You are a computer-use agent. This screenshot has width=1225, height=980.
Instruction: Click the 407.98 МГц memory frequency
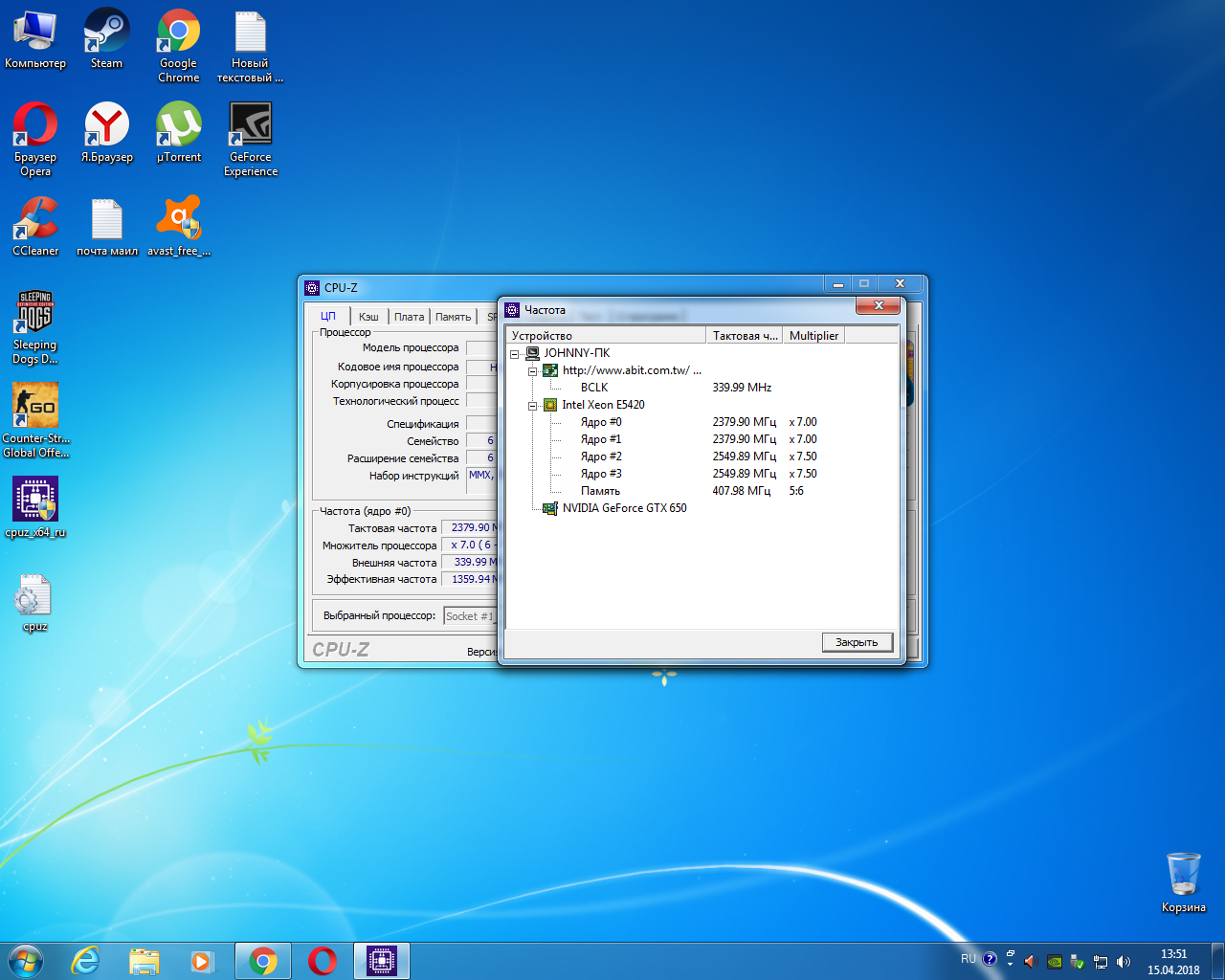(742, 491)
